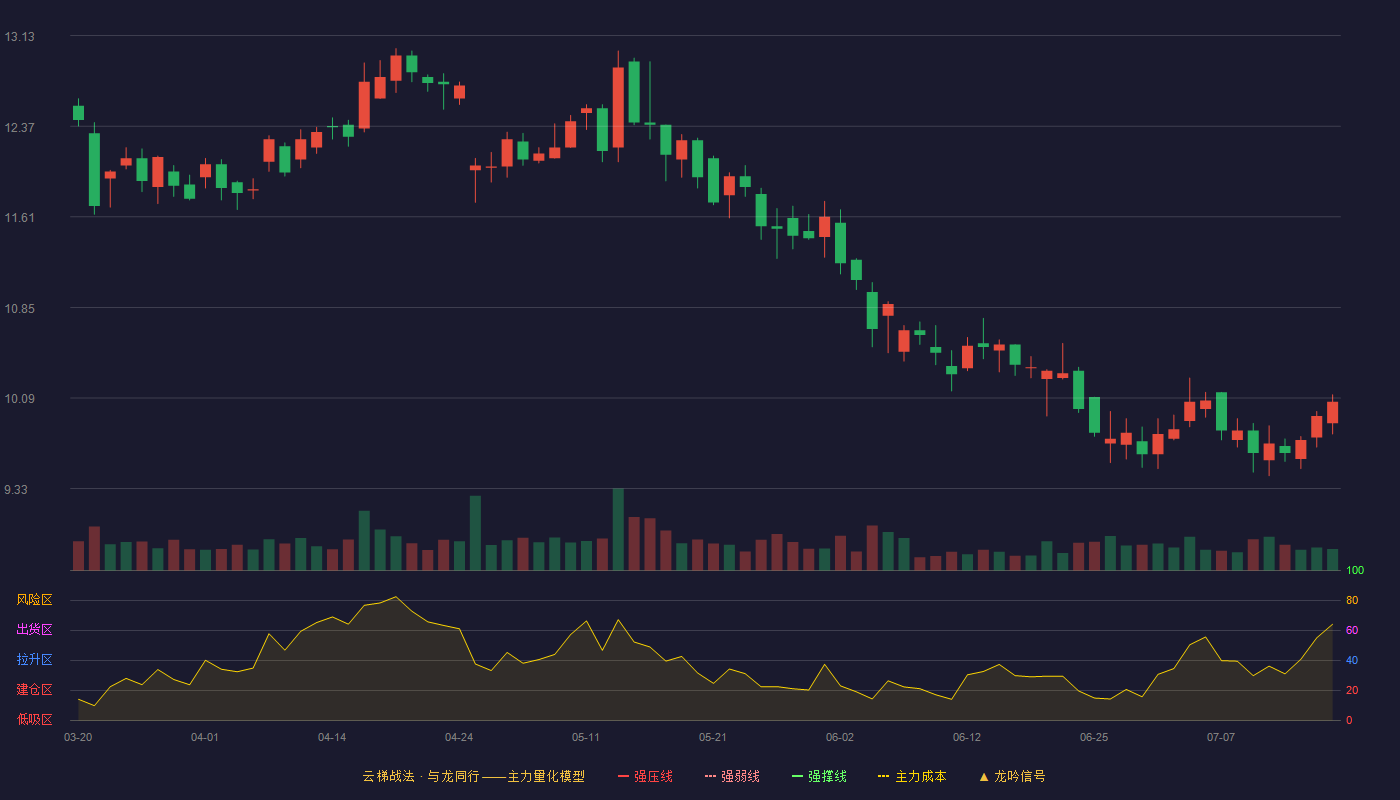The height and width of the screenshot is (800, 1400).
Task: Select the 低吸区 zone label
Action: (x=34, y=719)
